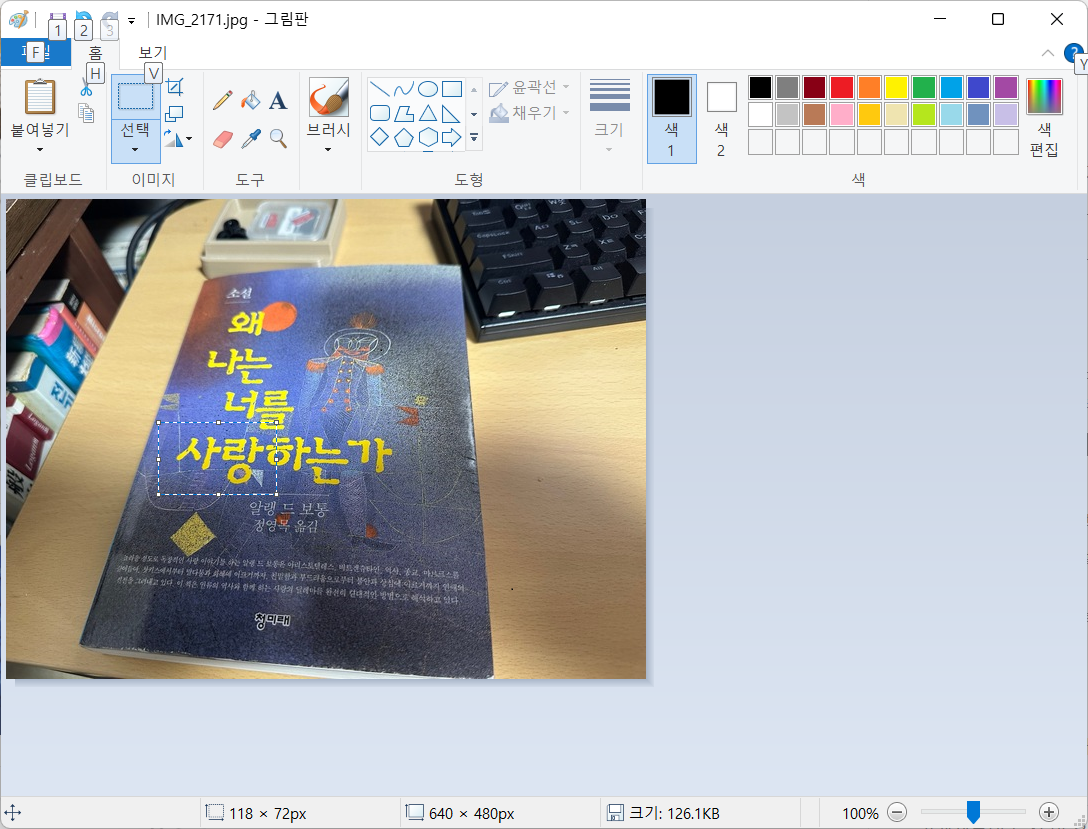Collapse the ribbon with the chevron
The image size is (1088, 829).
click(x=1048, y=53)
